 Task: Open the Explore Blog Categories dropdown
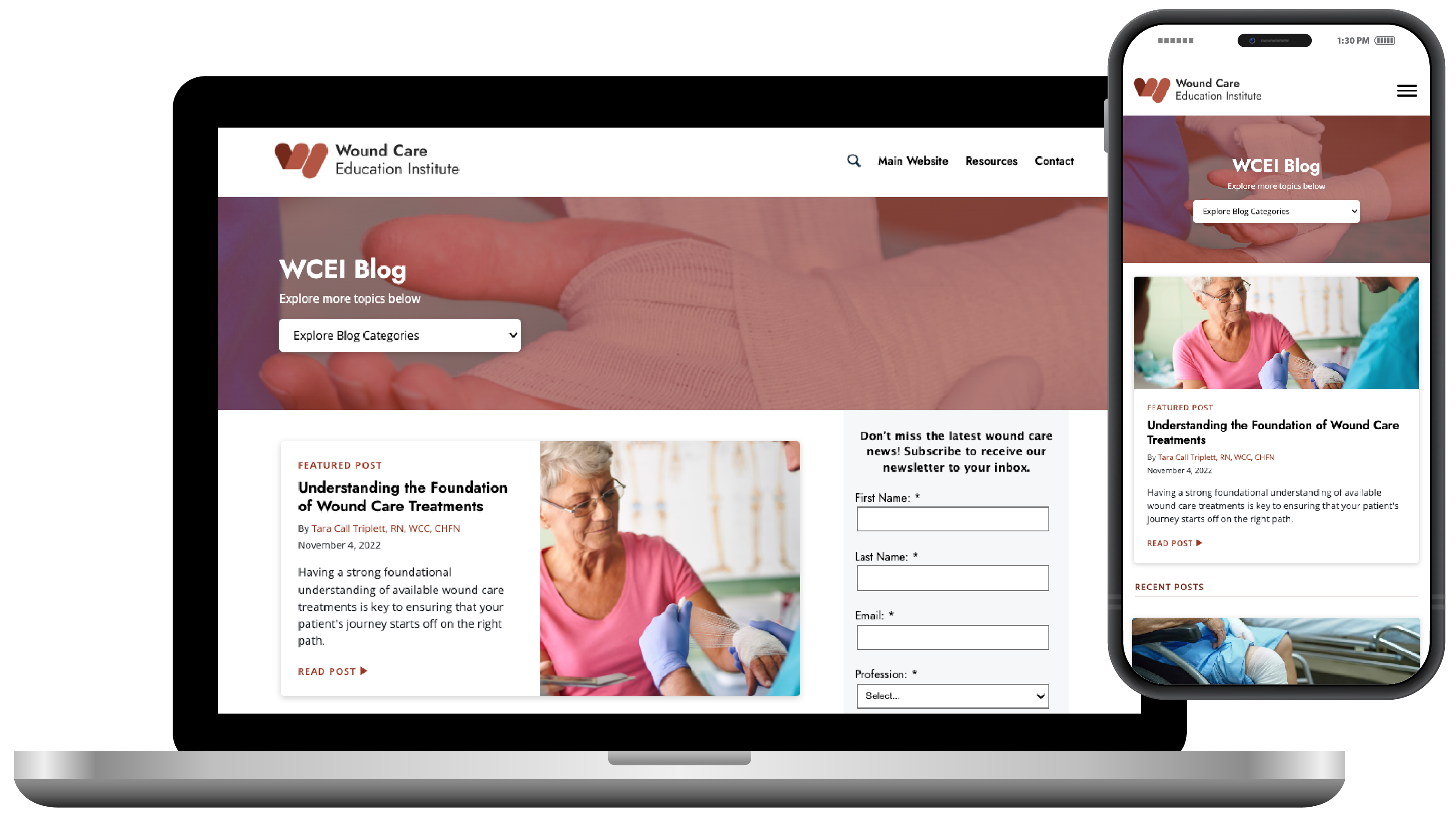tap(400, 335)
